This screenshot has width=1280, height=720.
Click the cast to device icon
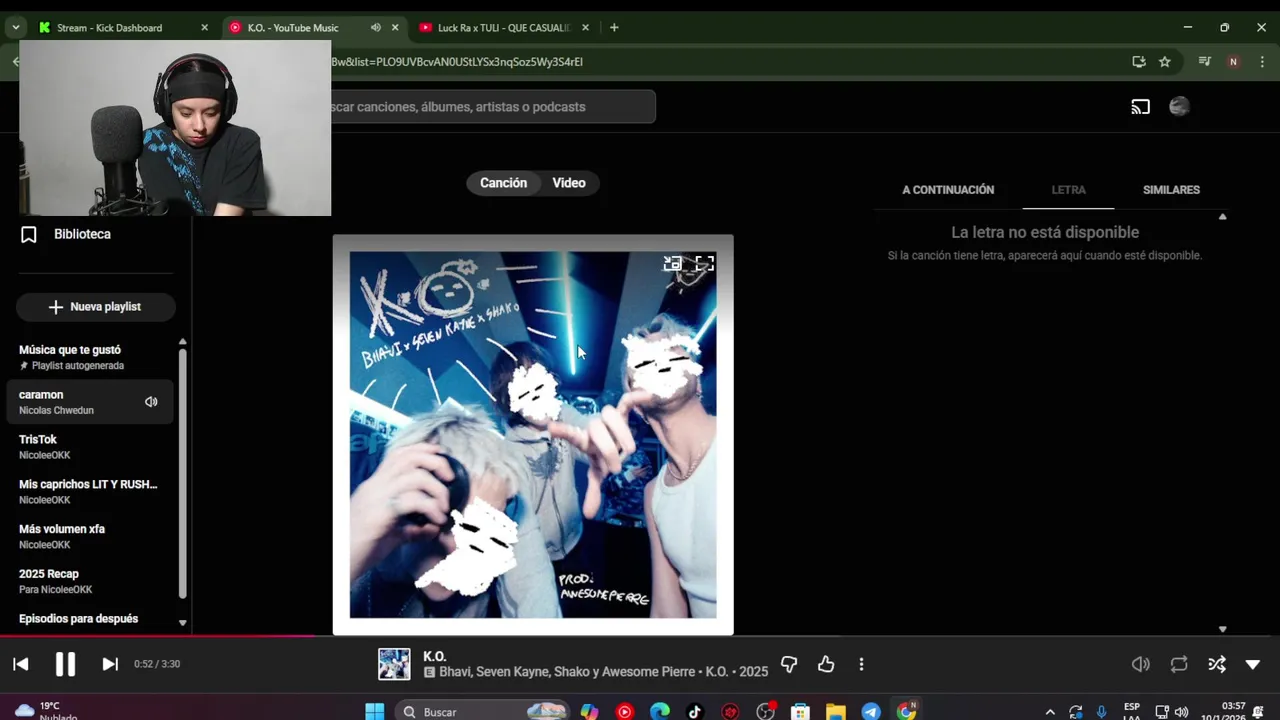[x=1140, y=107]
